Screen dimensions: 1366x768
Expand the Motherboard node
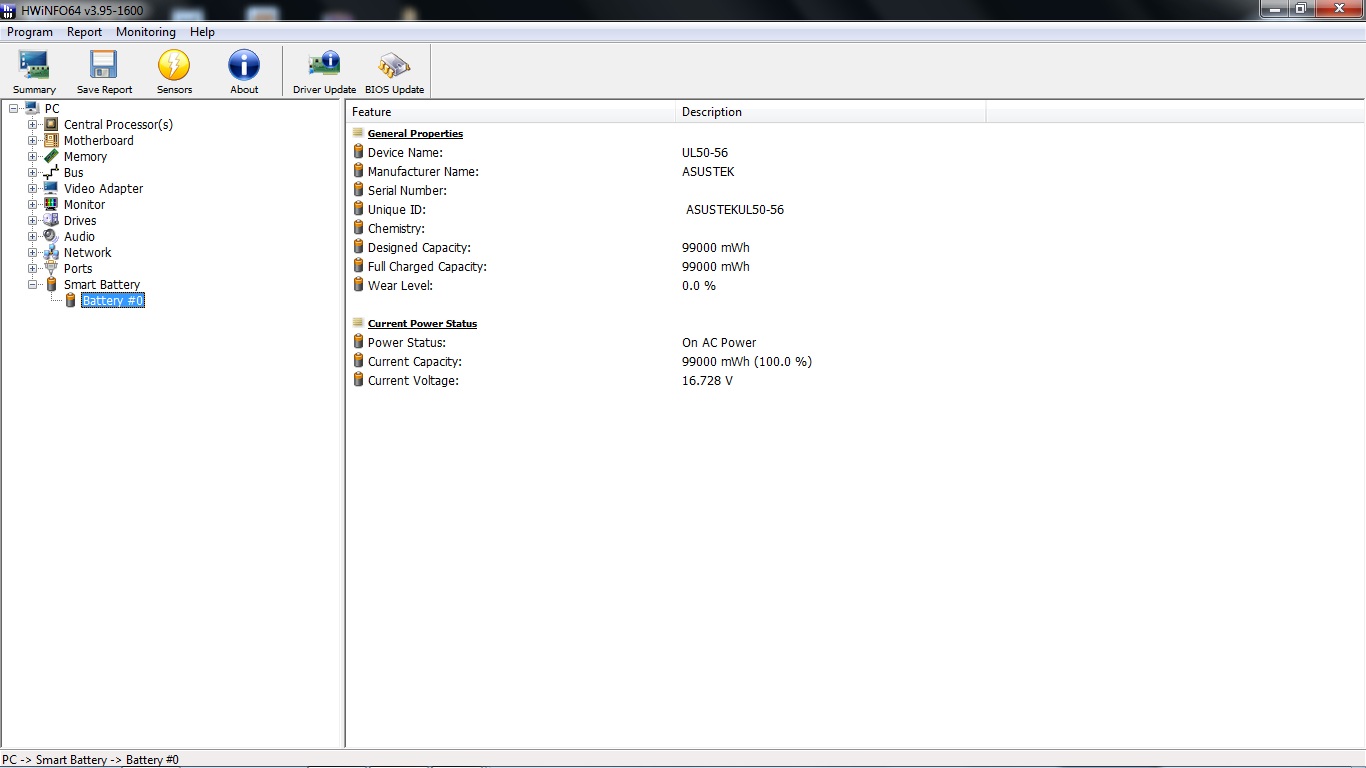pyautogui.click(x=32, y=140)
